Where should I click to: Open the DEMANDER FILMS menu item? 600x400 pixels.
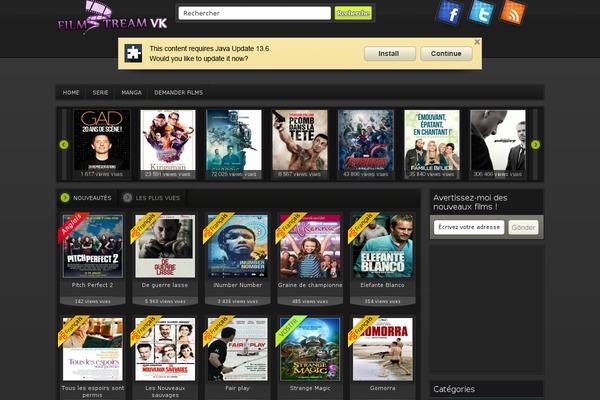click(179, 92)
